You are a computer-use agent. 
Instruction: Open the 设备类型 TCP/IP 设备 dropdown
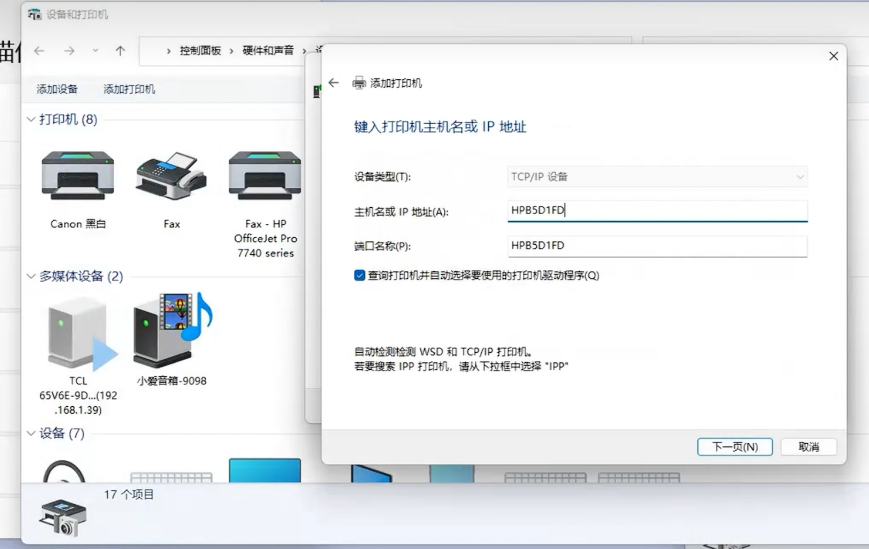pos(657,177)
